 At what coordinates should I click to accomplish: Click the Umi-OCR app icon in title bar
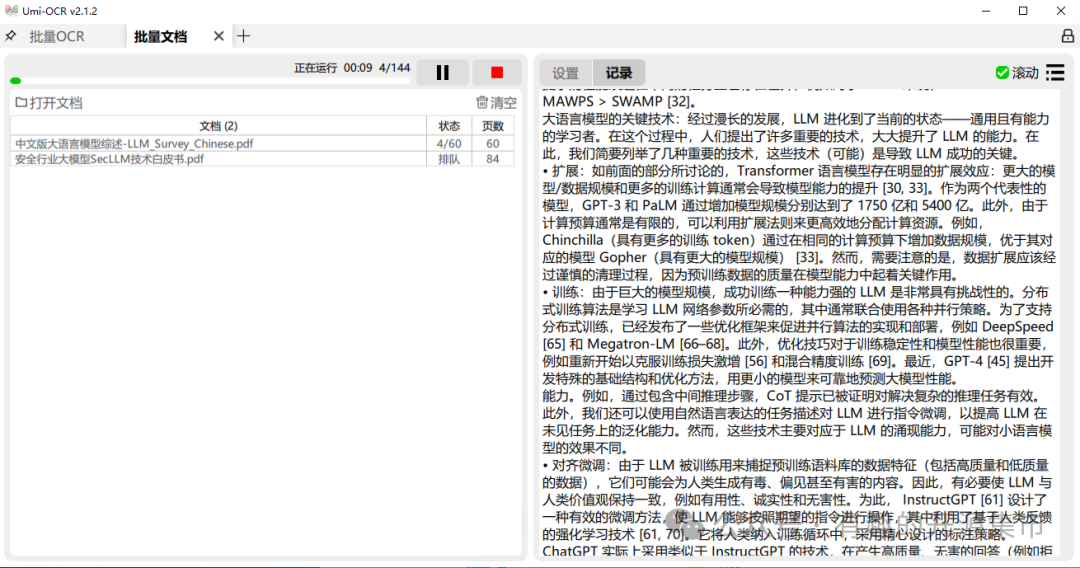tap(11, 11)
